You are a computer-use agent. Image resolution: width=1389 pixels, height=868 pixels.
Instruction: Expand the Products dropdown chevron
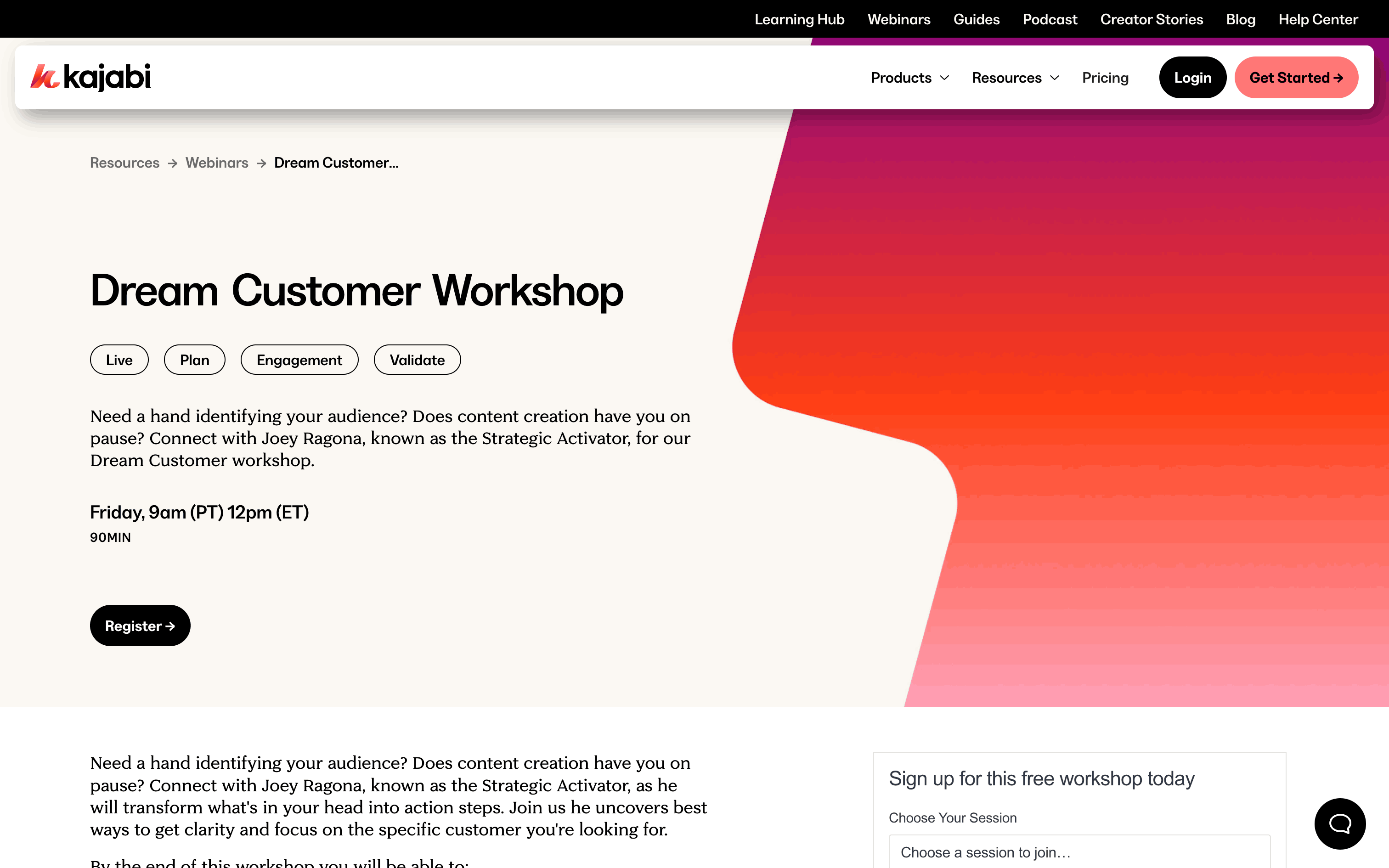pyautogui.click(x=945, y=78)
